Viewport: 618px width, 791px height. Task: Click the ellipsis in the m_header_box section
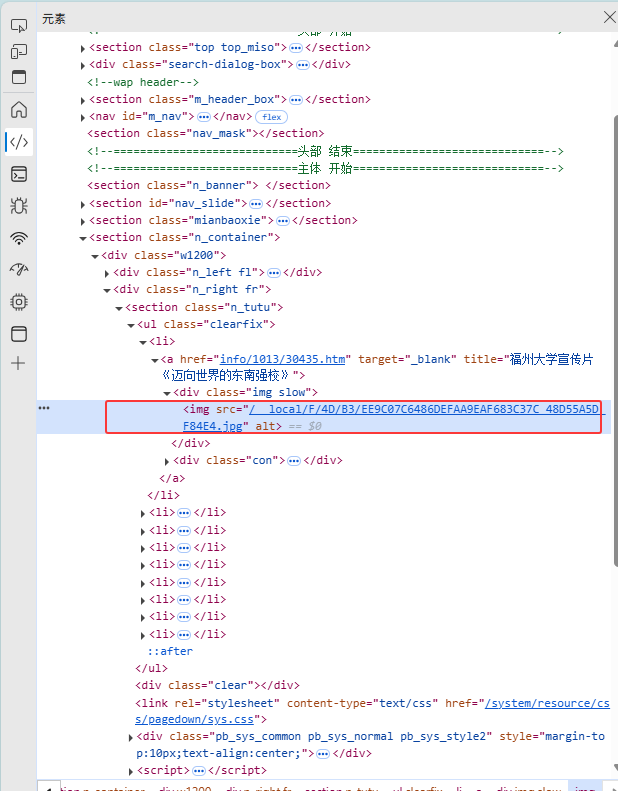[x=296, y=100]
